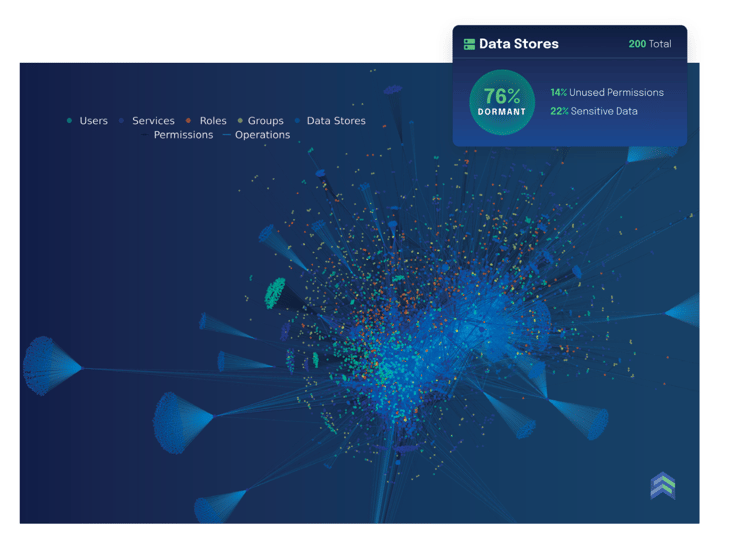
Task: Toggle the Operations legend label
Action: click(263, 135)
